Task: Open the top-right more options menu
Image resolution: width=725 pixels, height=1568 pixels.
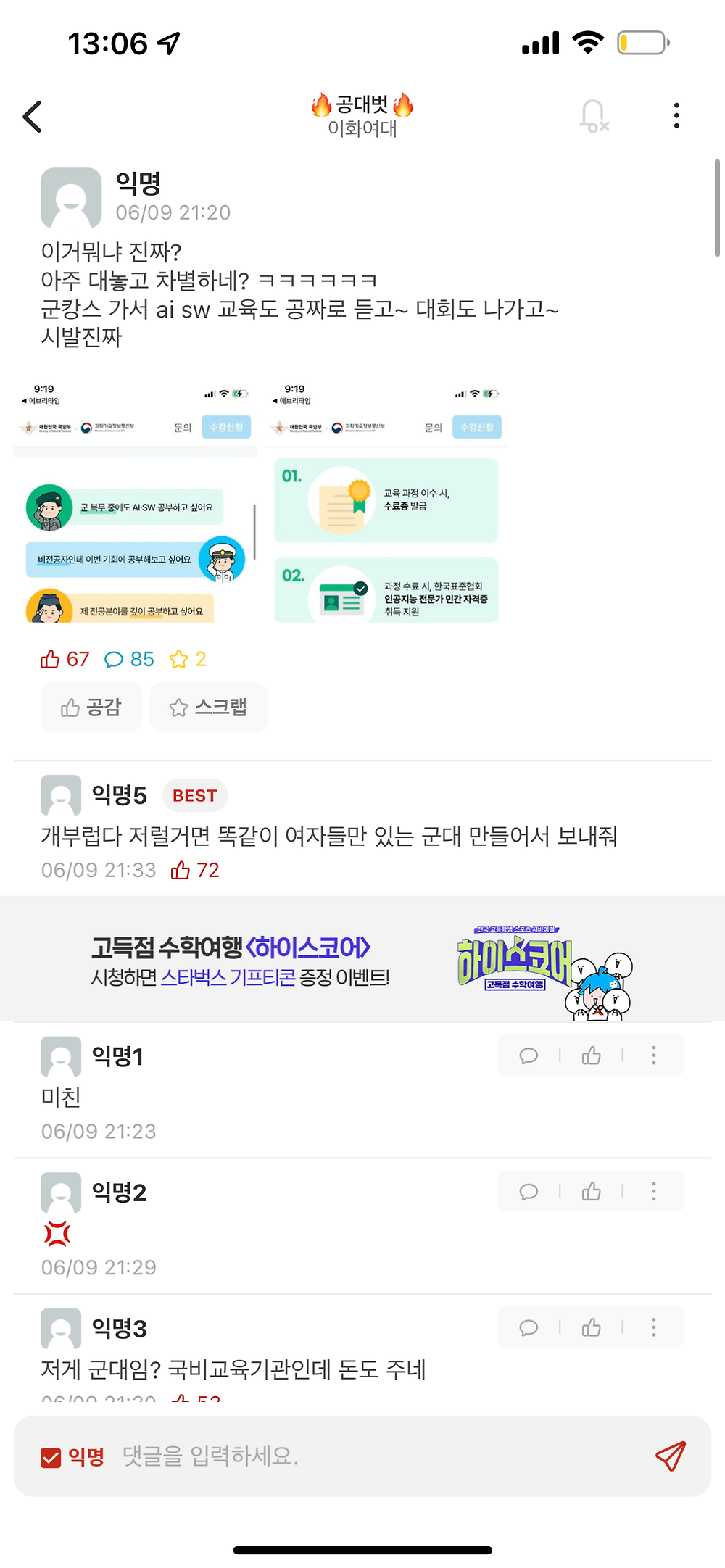Action: pos(676,116)
